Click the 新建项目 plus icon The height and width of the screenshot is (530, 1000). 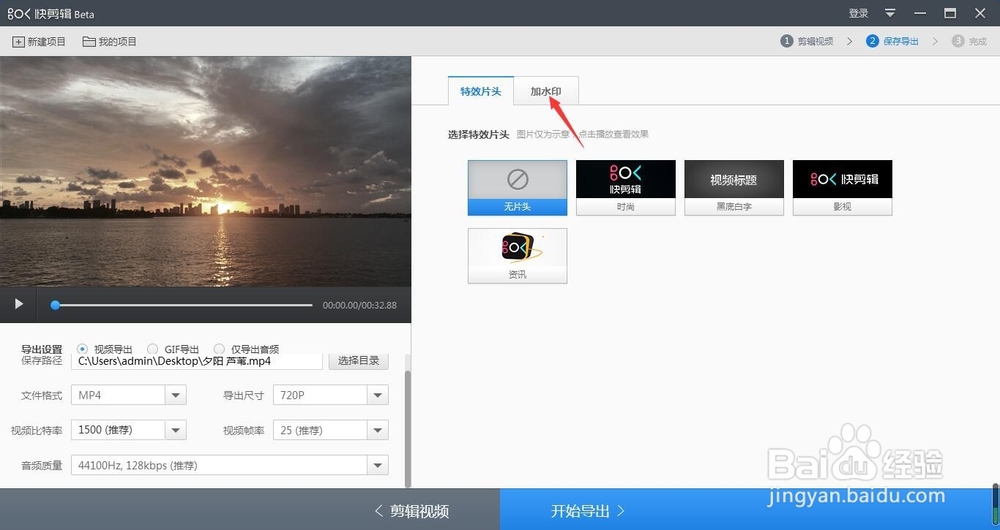pos(18,41)
